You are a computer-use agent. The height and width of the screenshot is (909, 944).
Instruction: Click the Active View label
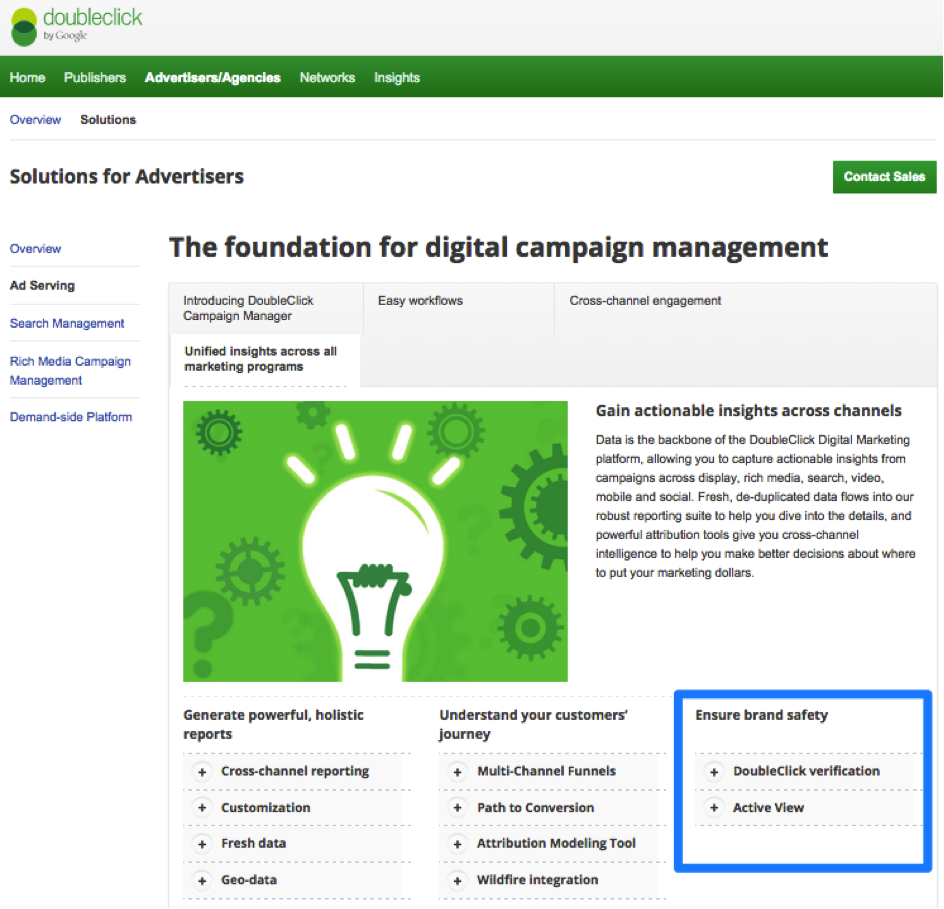pos(768,808)
